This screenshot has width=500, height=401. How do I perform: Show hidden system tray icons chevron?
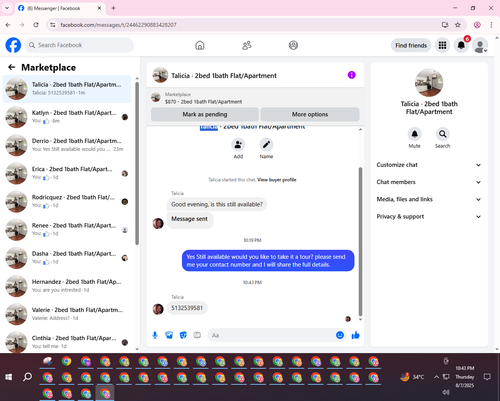(x=436, y=377)
